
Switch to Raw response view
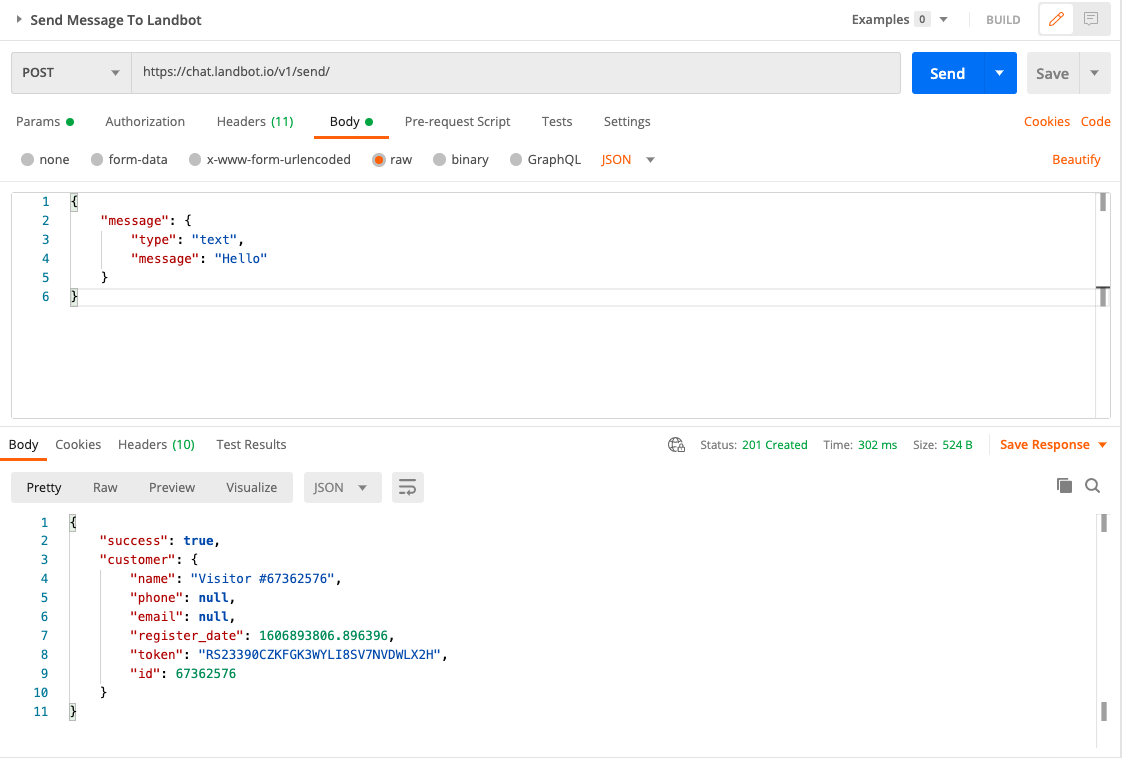[105, 488]
